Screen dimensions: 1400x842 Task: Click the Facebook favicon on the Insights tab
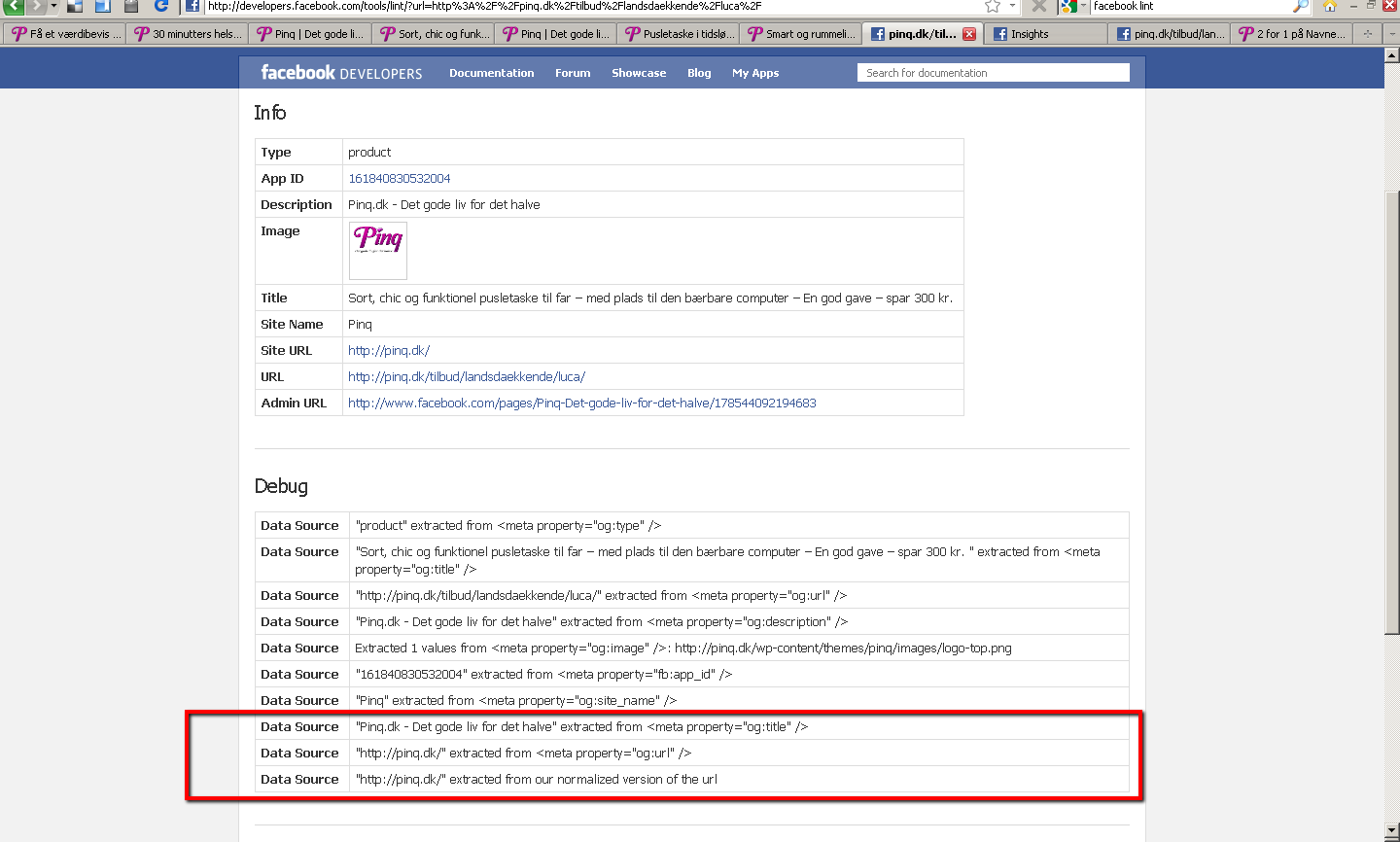[999, 34]
